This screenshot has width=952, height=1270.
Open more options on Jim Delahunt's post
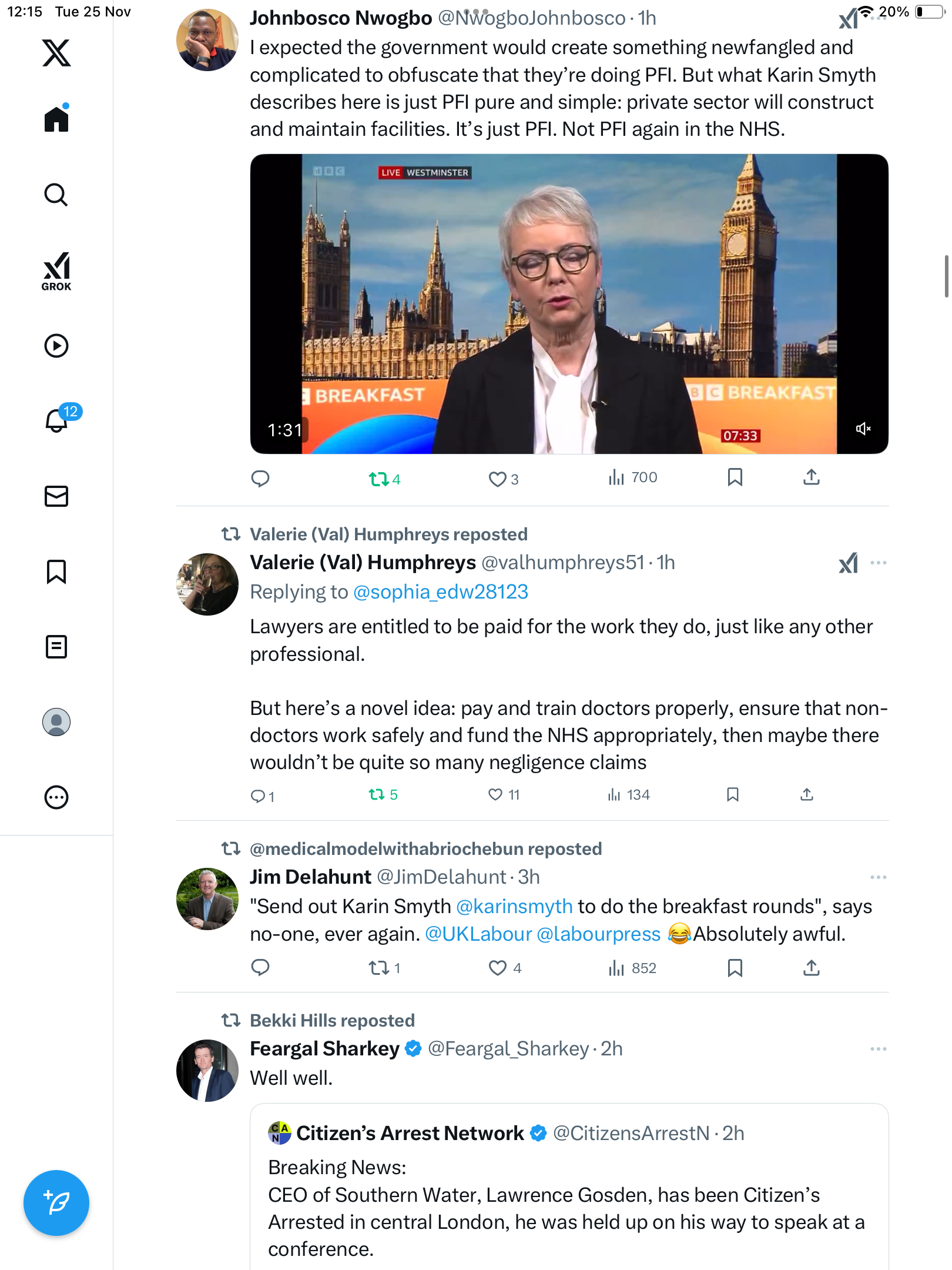[x=878, y=877]
